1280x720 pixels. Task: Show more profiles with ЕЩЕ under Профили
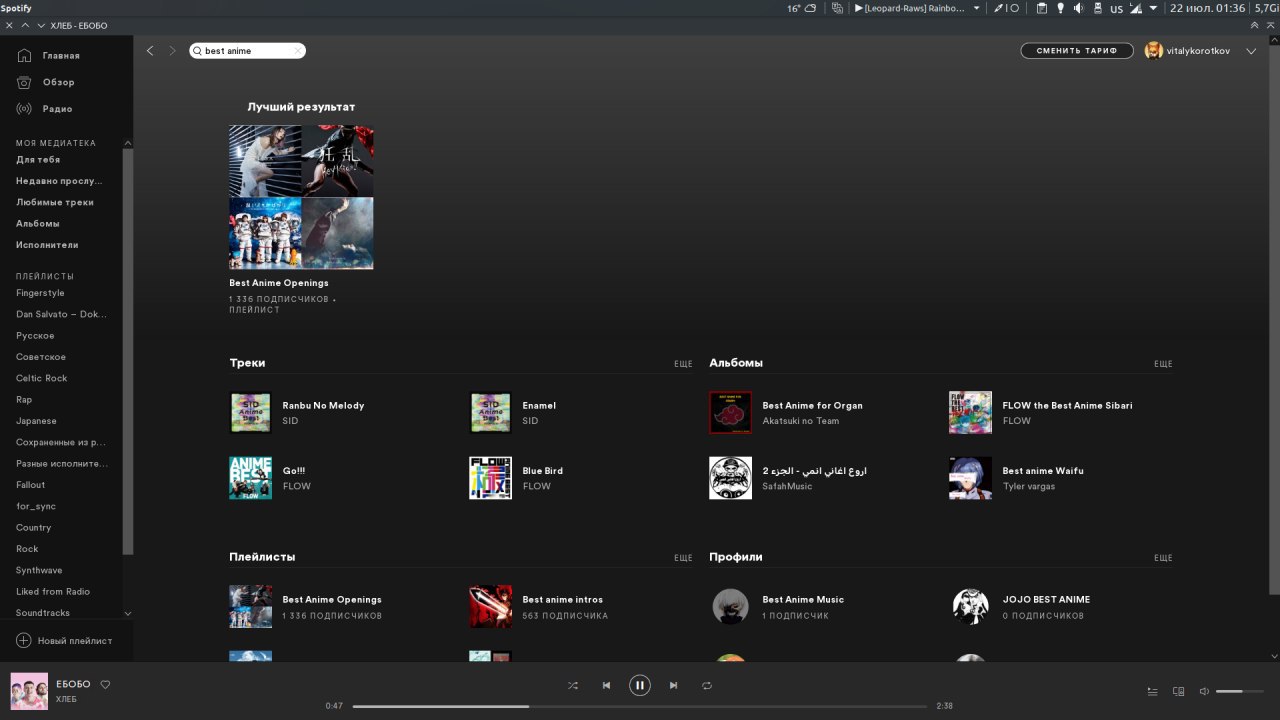[x=1163, y=558]
